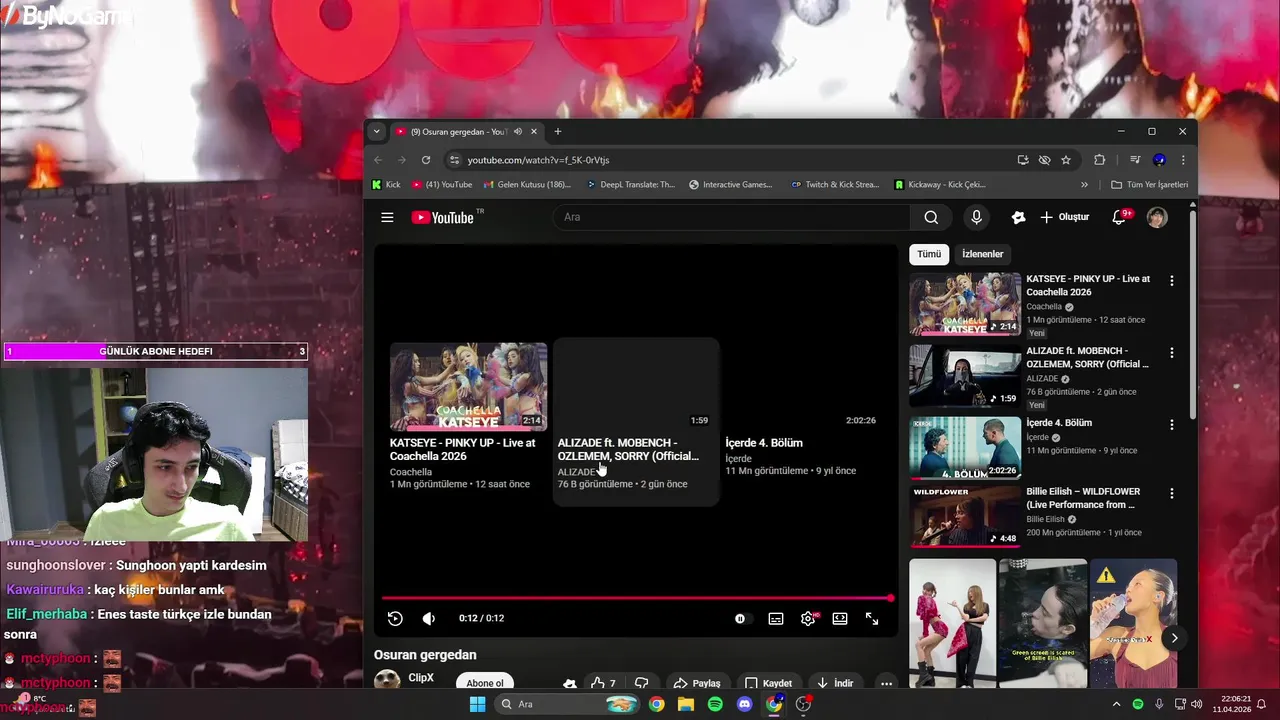The height and width of the screenshot is (720, 1280).
Task: Switch to theater mode
Action: pos(840,619)
